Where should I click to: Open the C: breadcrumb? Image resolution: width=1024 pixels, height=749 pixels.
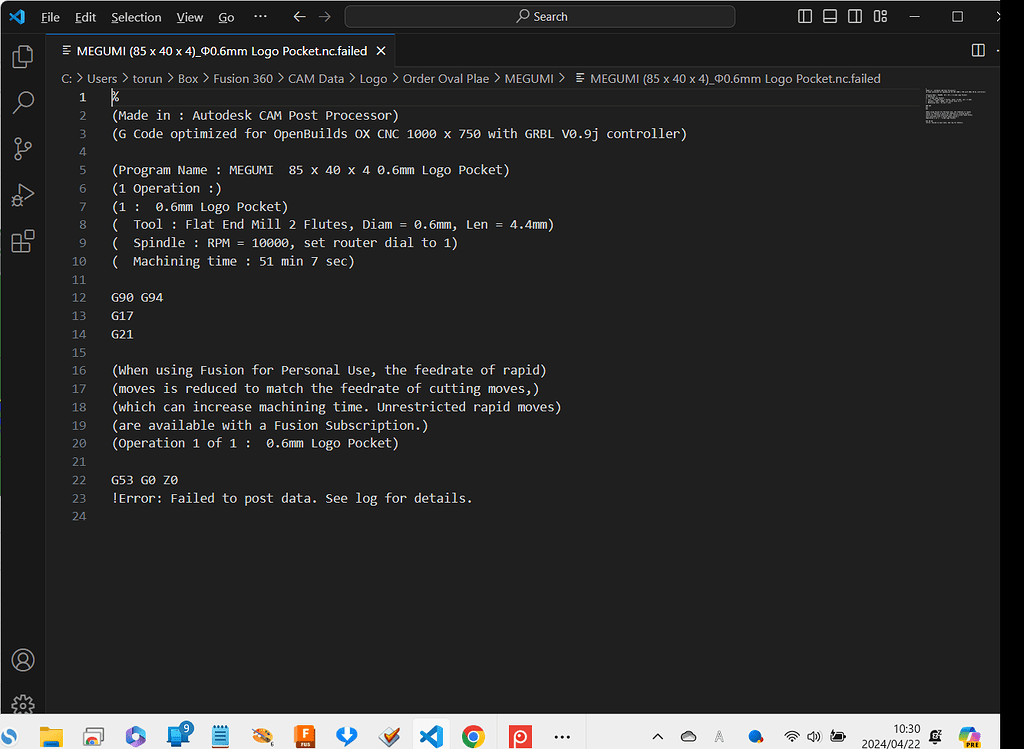pos(67,79)
